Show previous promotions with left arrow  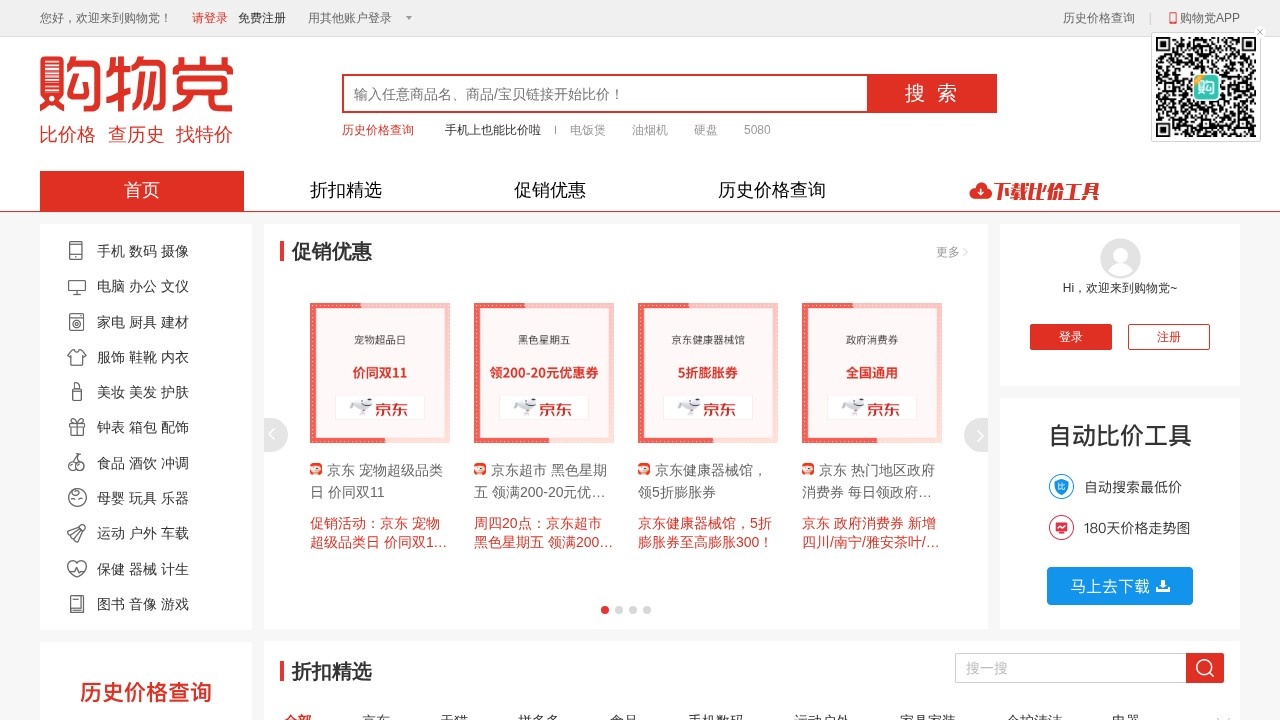(275, 435)
